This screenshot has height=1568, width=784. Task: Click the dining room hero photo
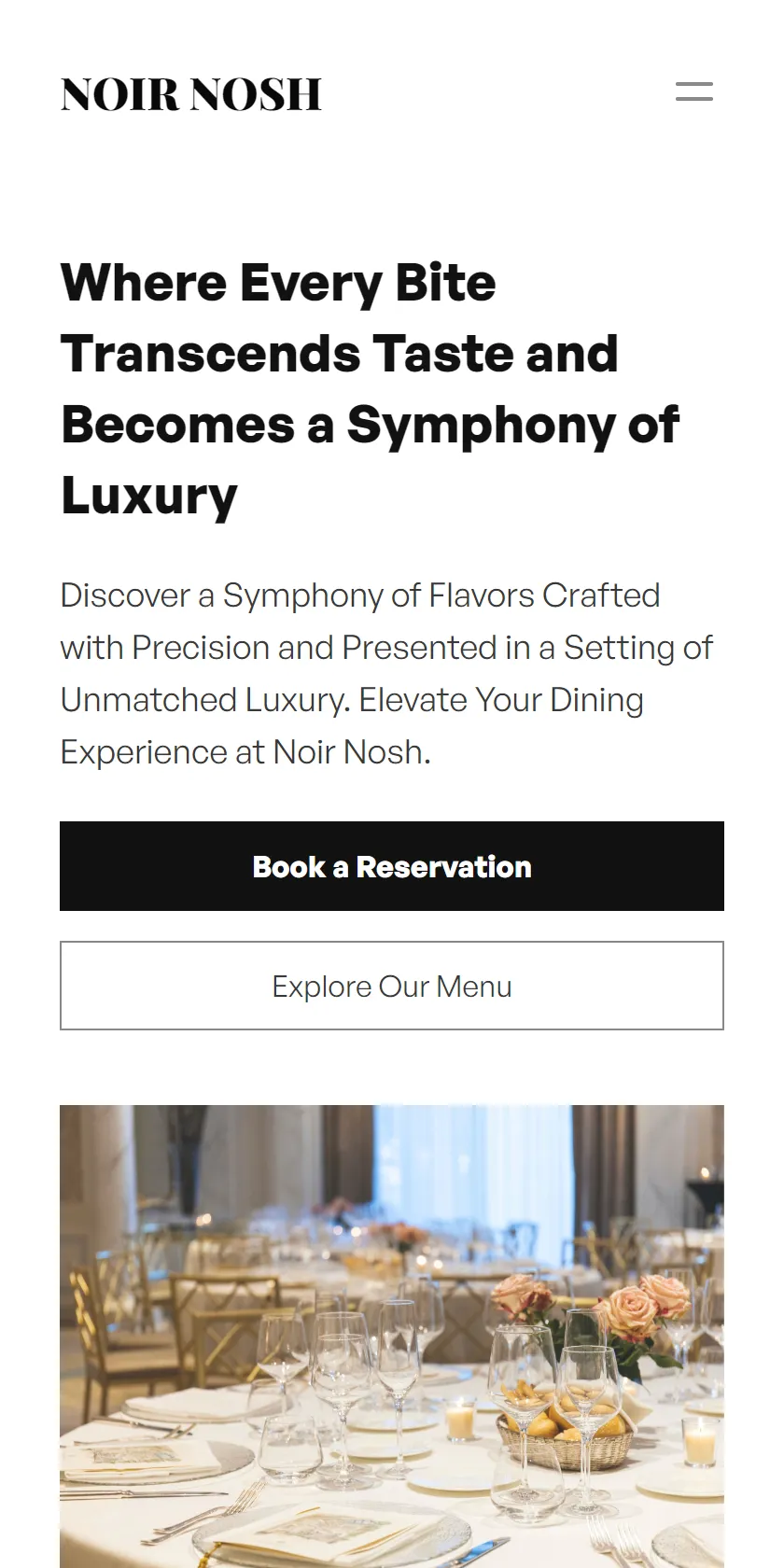point(392,1337)
